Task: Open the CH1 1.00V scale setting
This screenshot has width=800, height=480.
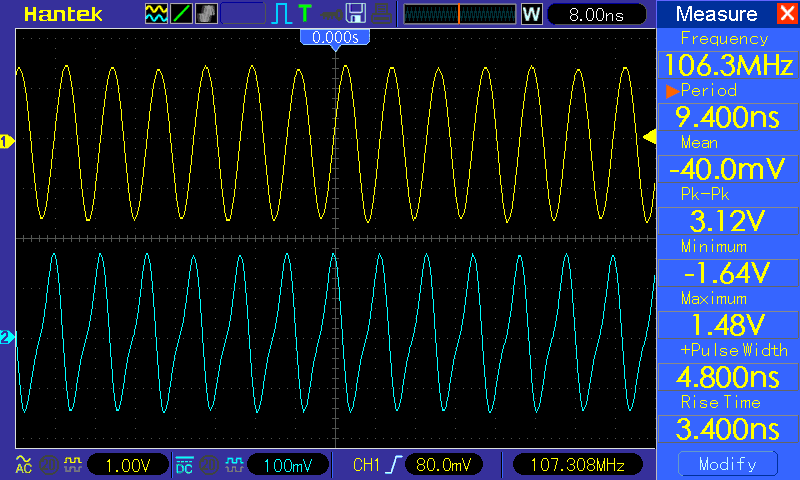Action: [x=128, y=464]
